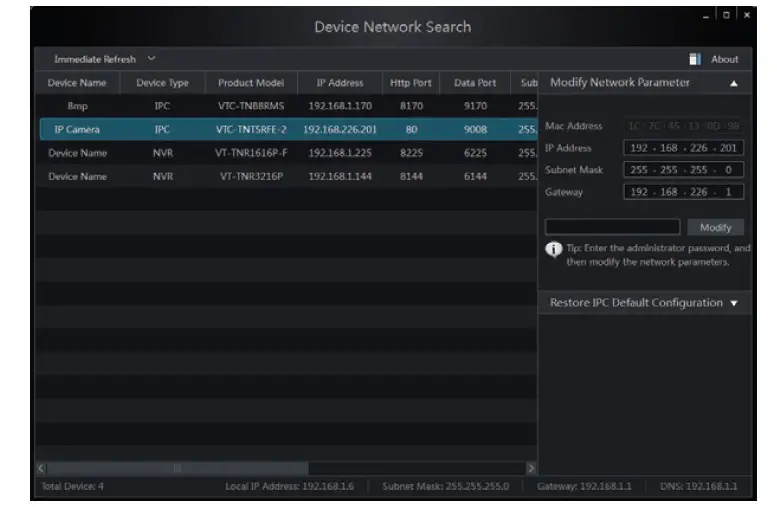Click the Subnet Mask input field
Screen dimensions: 777x507
[x=684, y=169]
